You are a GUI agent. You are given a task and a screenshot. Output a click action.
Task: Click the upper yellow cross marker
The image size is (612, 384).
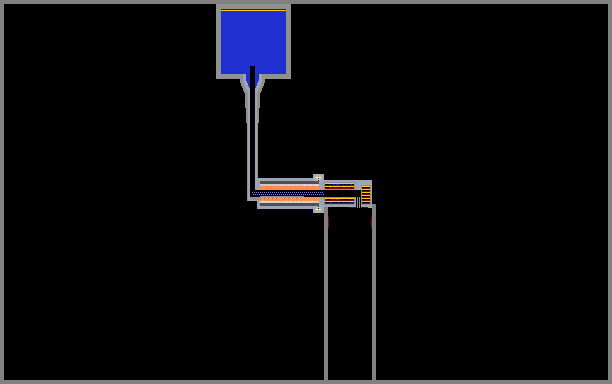click(x=318, y=178)
